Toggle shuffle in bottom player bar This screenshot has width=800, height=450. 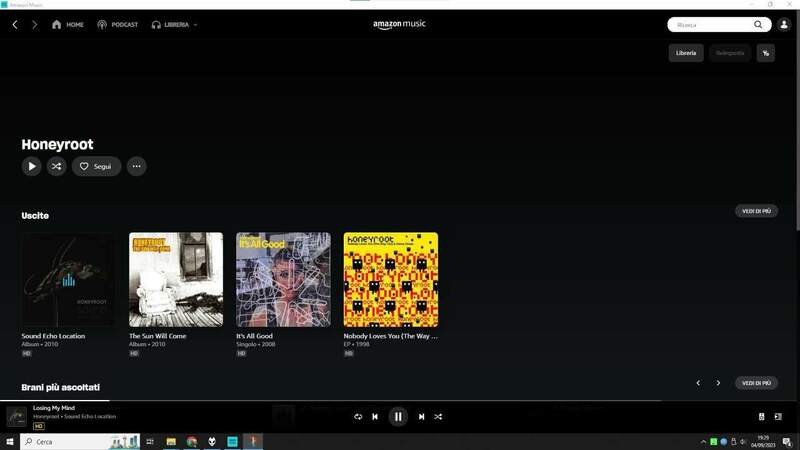(x=438, y=417)
